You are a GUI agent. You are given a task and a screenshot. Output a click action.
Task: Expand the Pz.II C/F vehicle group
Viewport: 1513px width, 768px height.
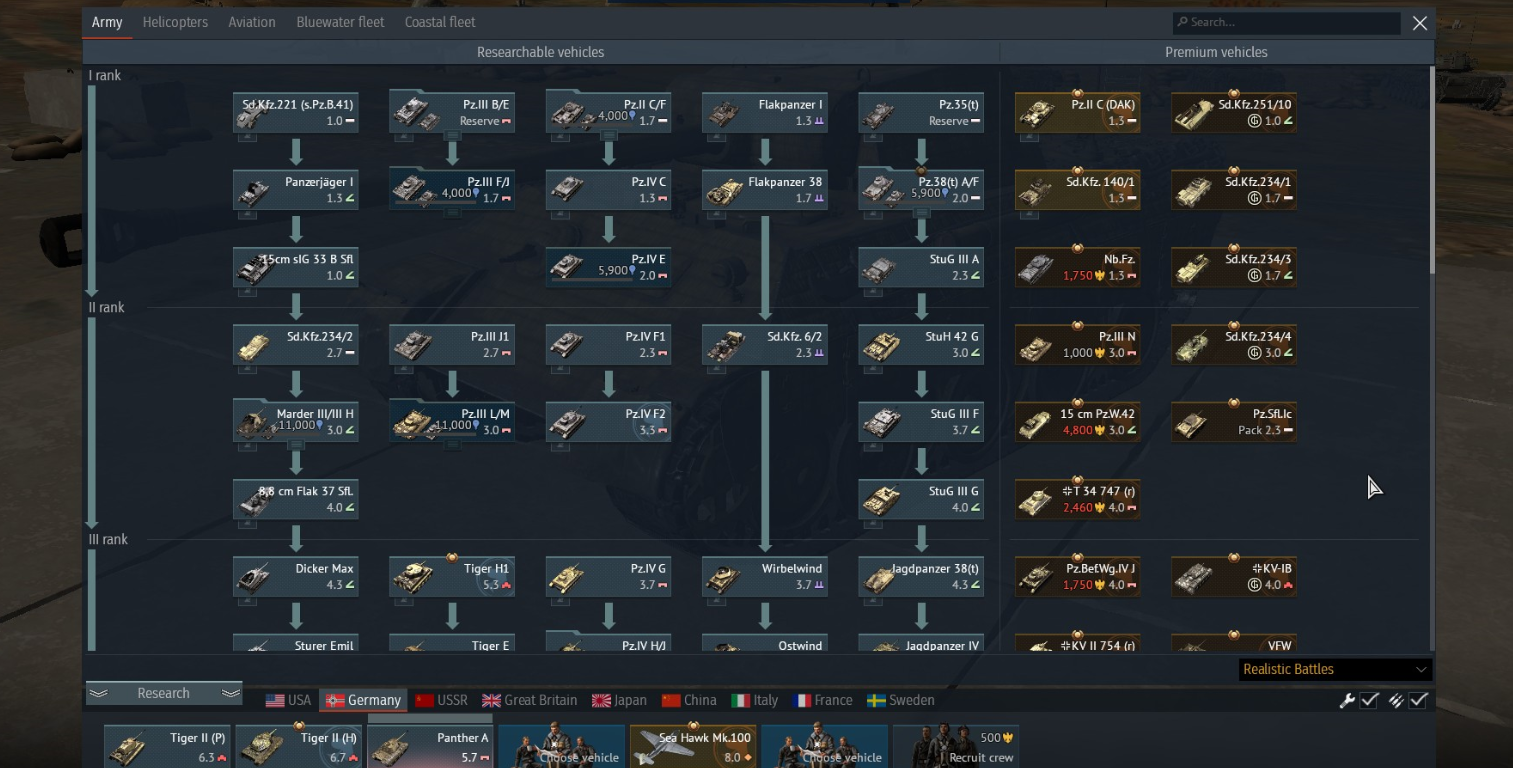click(x=608, y=112)
